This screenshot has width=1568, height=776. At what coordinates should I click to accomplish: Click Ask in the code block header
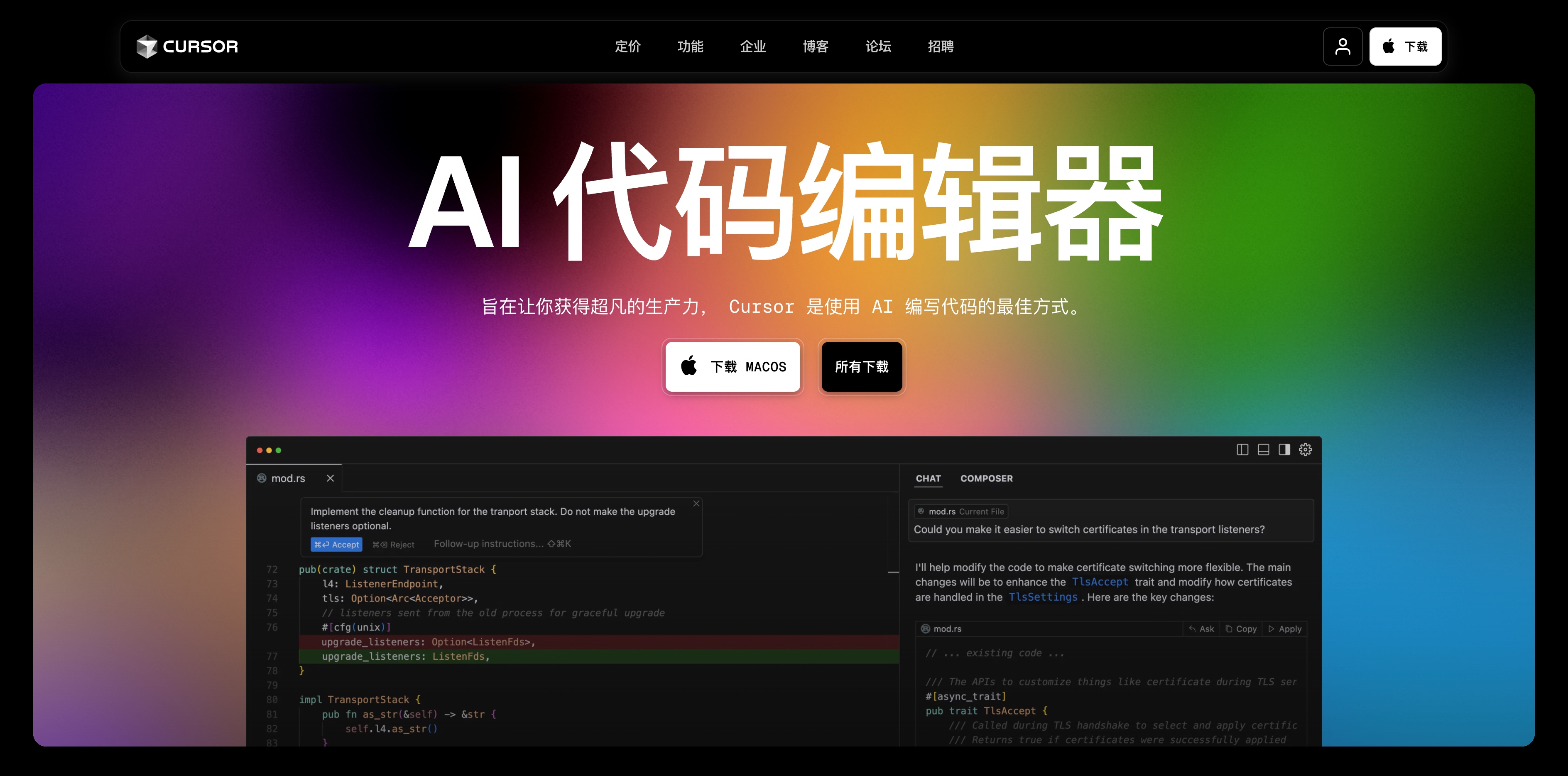tap(1201, 629)
